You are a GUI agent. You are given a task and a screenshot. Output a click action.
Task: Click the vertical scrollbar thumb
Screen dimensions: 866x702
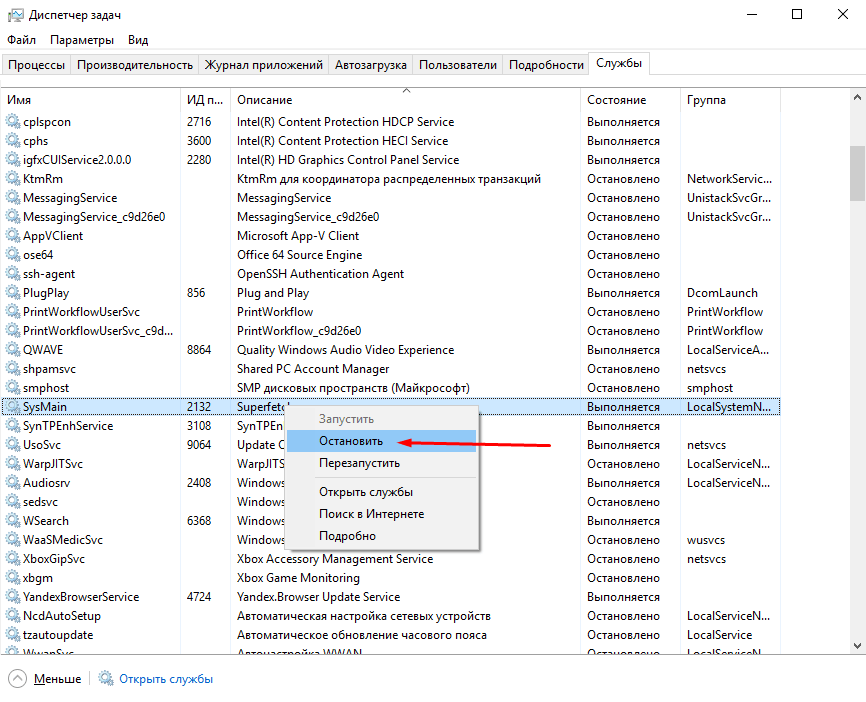pos(857,173)
